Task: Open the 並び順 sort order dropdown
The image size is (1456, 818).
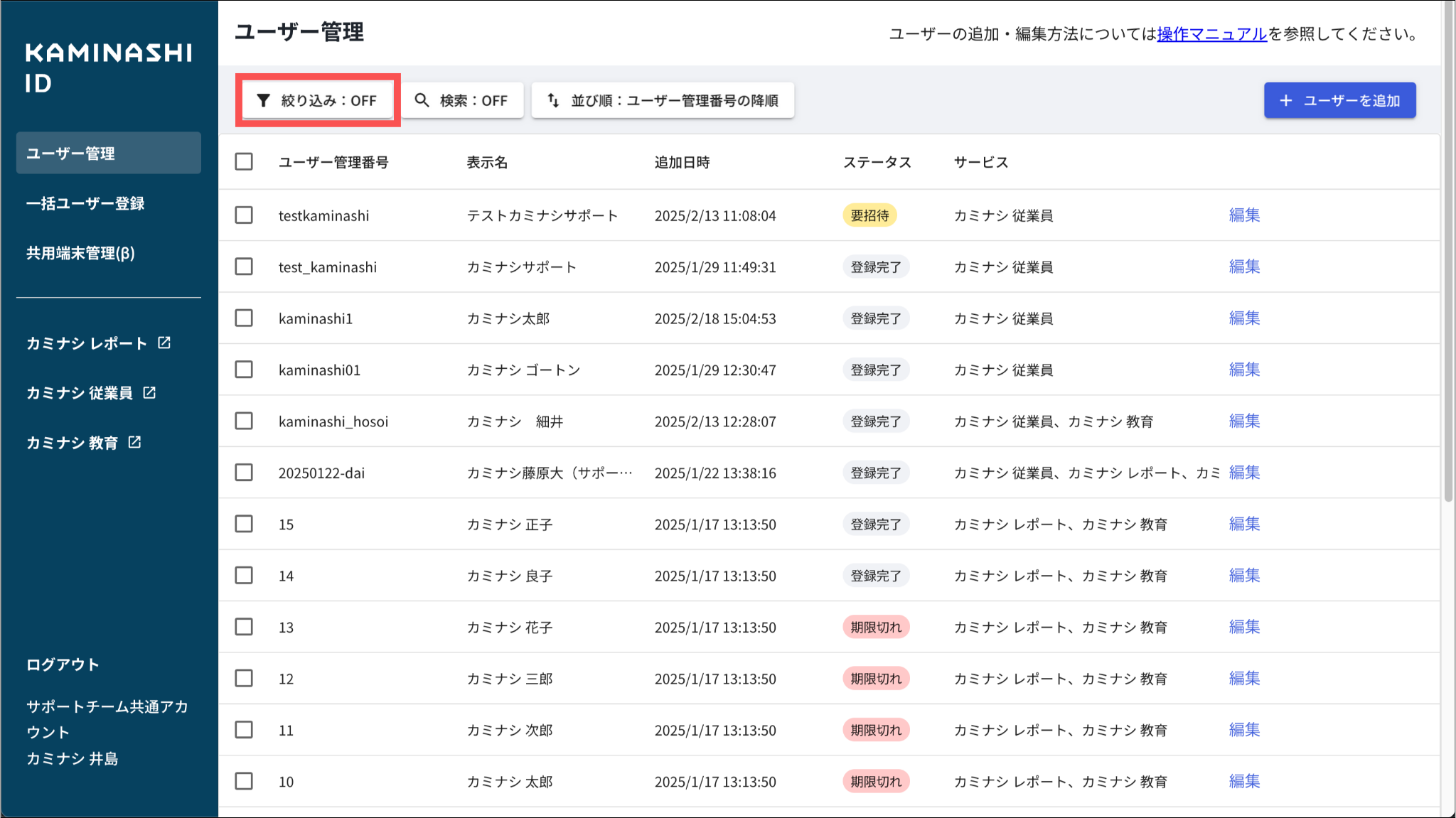Action: pyautogui.click(x=674, y=100)
